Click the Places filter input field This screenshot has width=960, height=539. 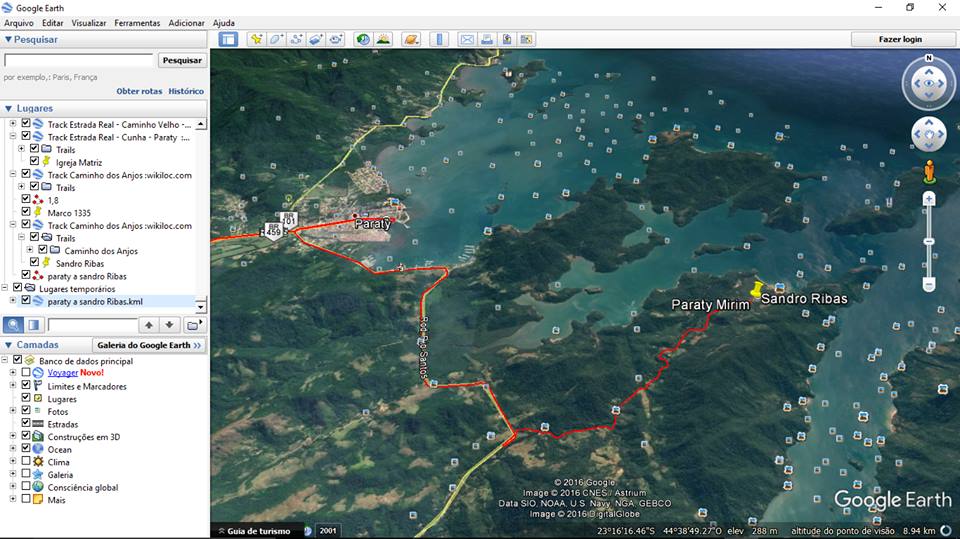(92, 325)
